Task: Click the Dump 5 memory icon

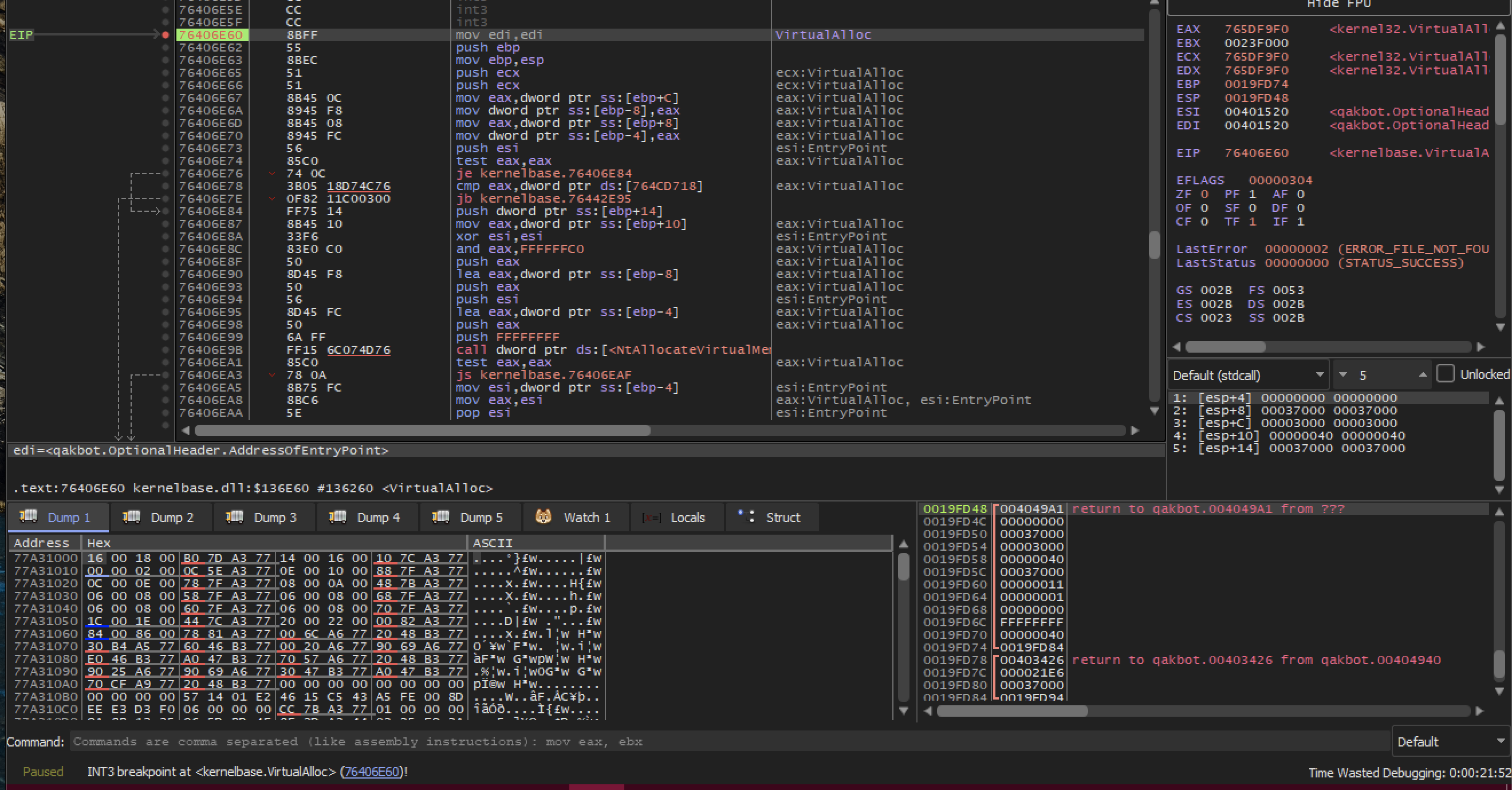Action: 441,516
